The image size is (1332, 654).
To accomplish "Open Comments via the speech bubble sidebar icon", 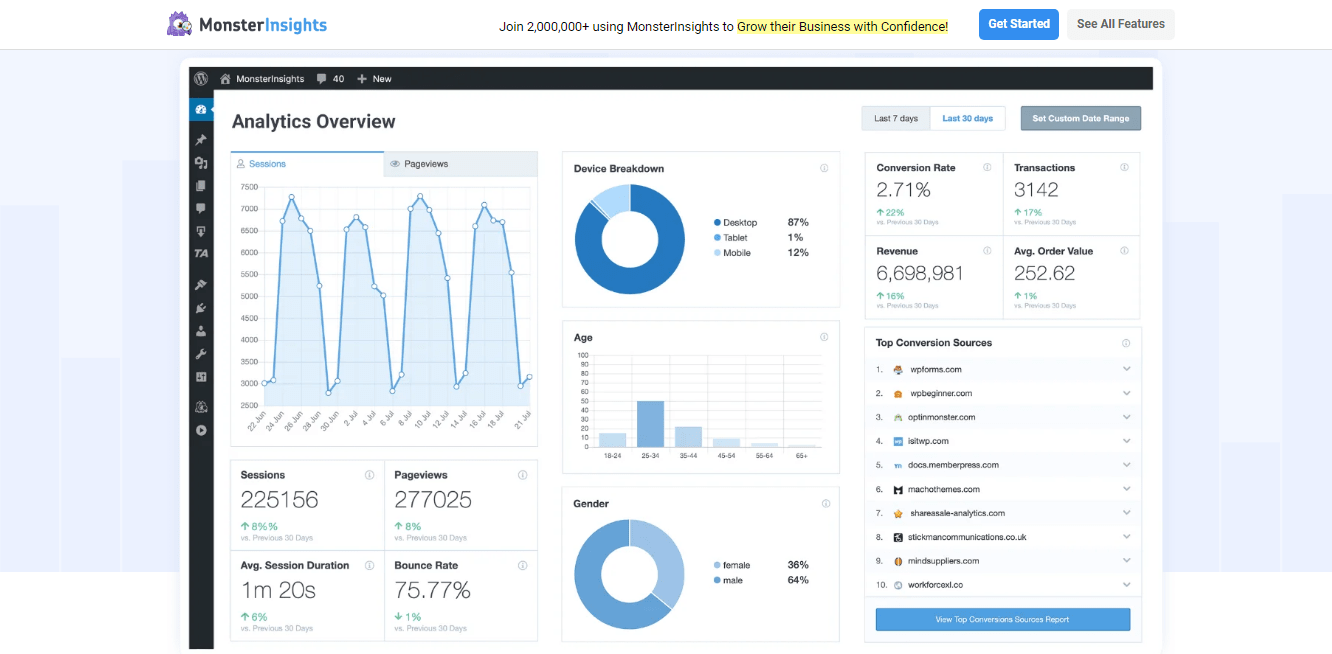I will (x=201, y=208).
